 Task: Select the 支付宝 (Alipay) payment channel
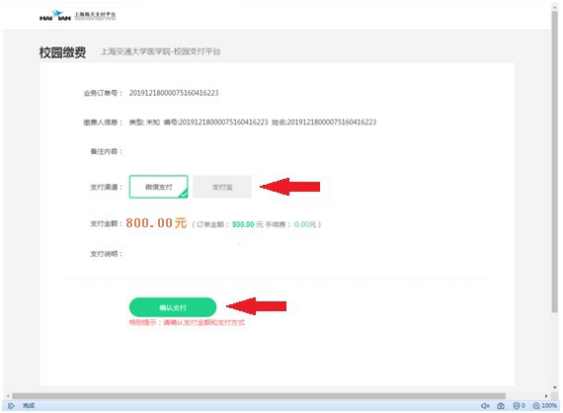222,187
